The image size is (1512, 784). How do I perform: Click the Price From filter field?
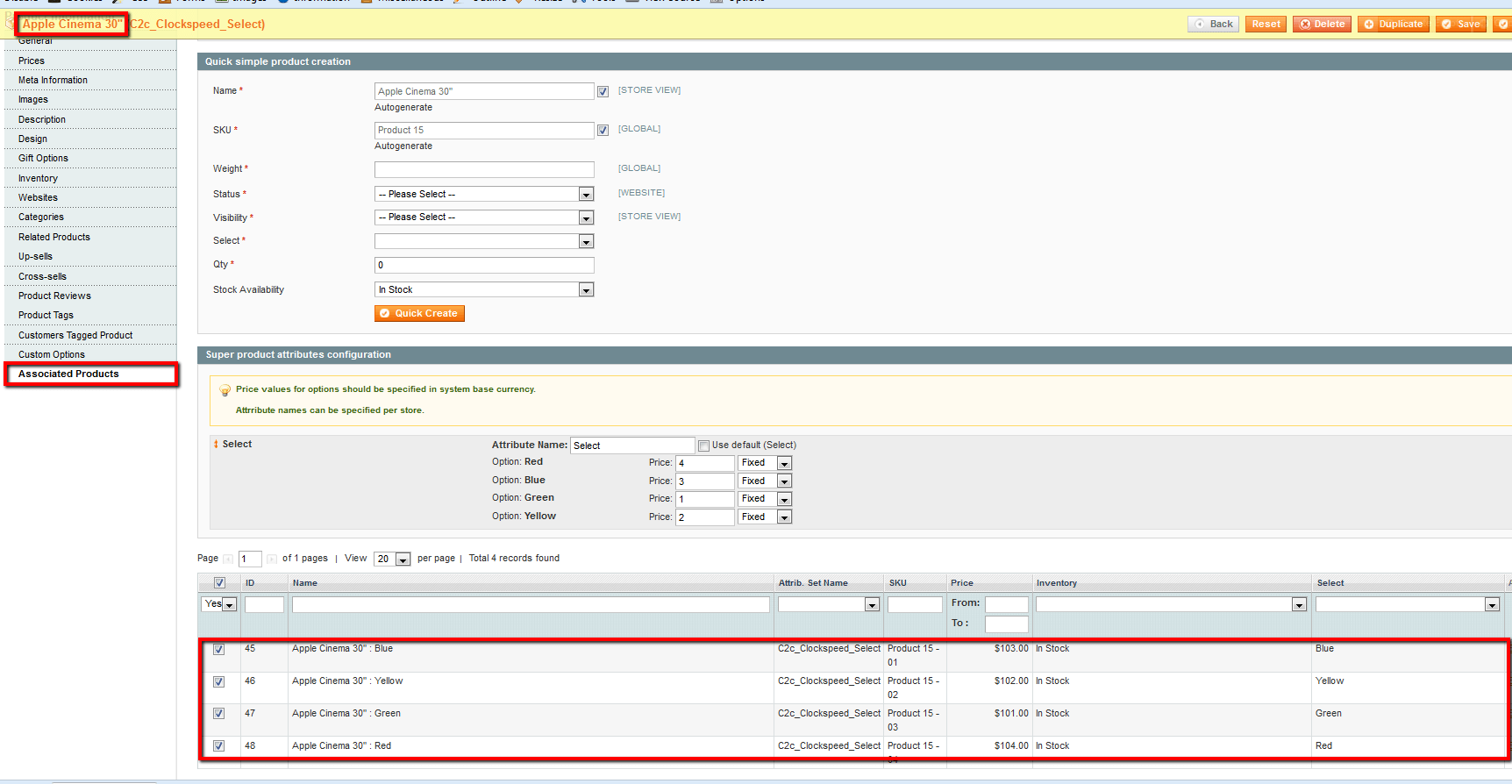pos(1006,604)
